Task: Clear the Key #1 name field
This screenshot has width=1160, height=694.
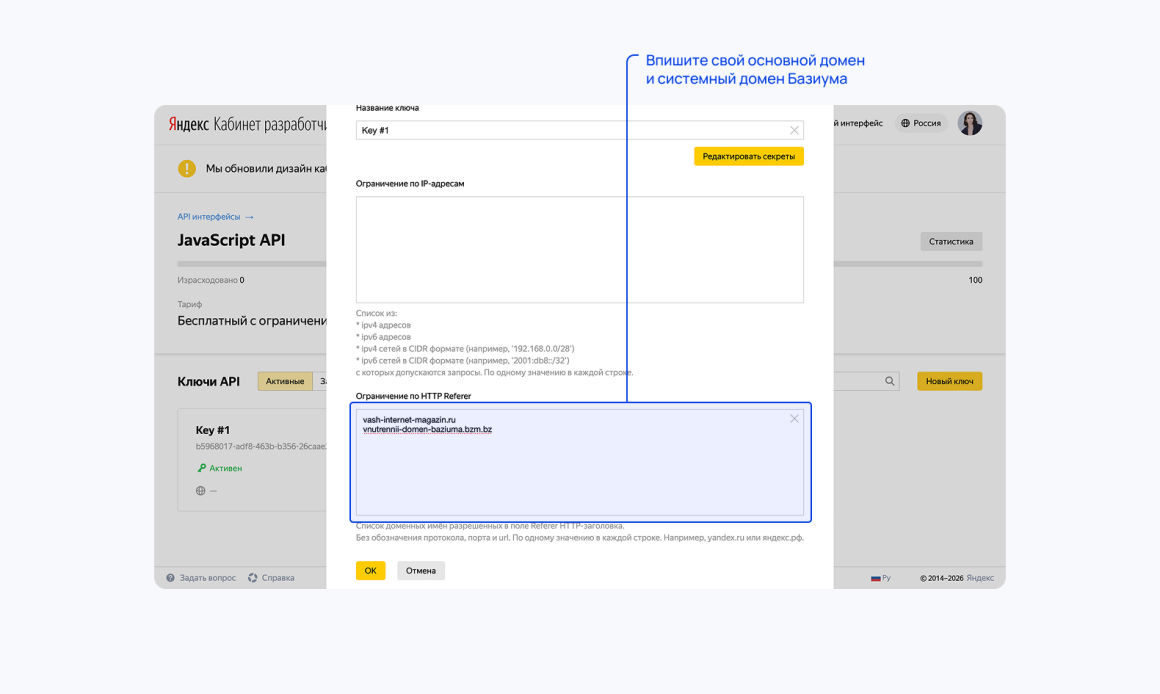Action: coord(794,130)
